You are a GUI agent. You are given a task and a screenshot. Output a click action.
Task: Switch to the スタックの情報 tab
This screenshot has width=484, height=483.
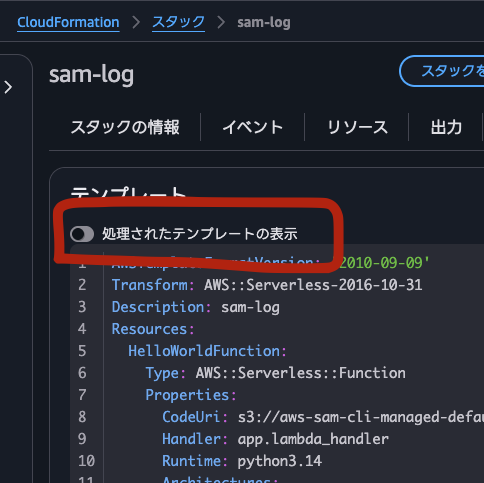click(x=125, y=127)
